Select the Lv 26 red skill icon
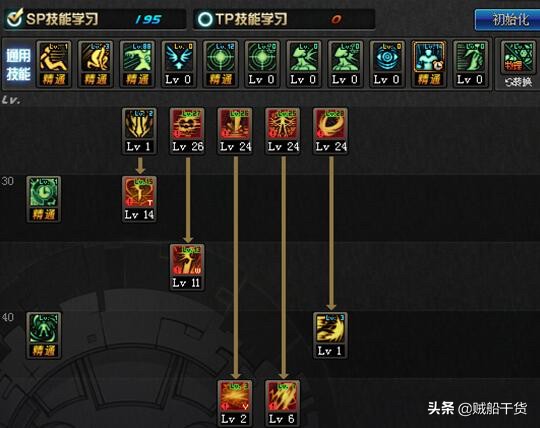This screenshot has width=540, height=428. point(187,131)
